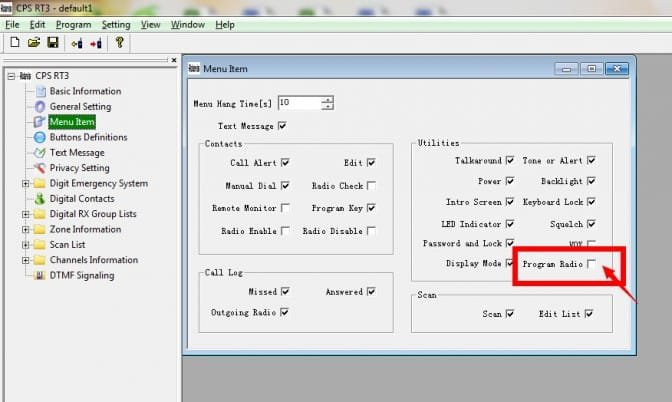Select Digital Contacts in the tree
This screenshot has width=672, height=402.
tap(82, 198)
